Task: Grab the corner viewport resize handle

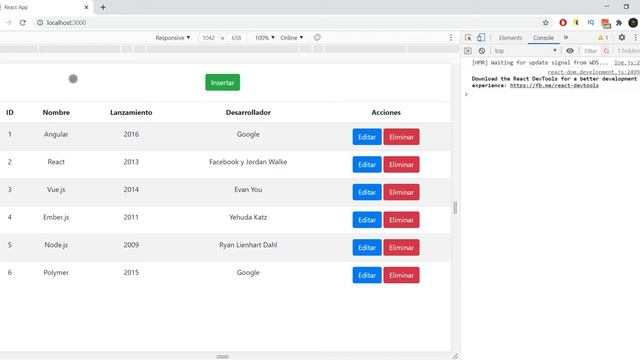Action: [455, 356]
